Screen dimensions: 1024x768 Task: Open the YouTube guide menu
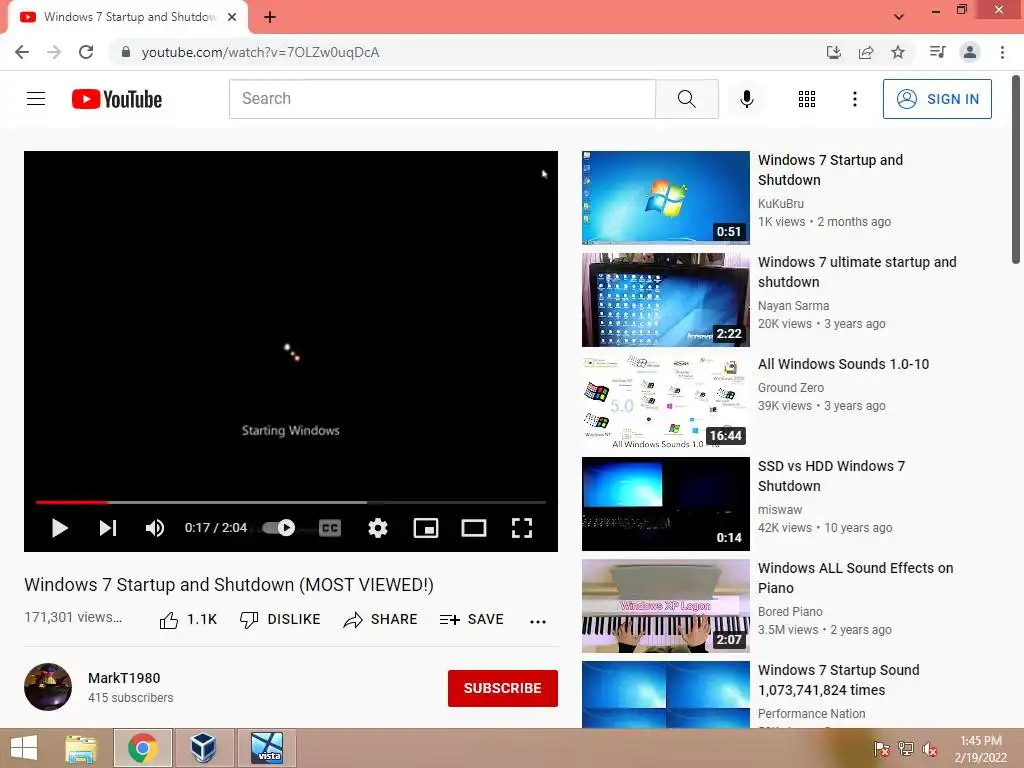[36, 99]
